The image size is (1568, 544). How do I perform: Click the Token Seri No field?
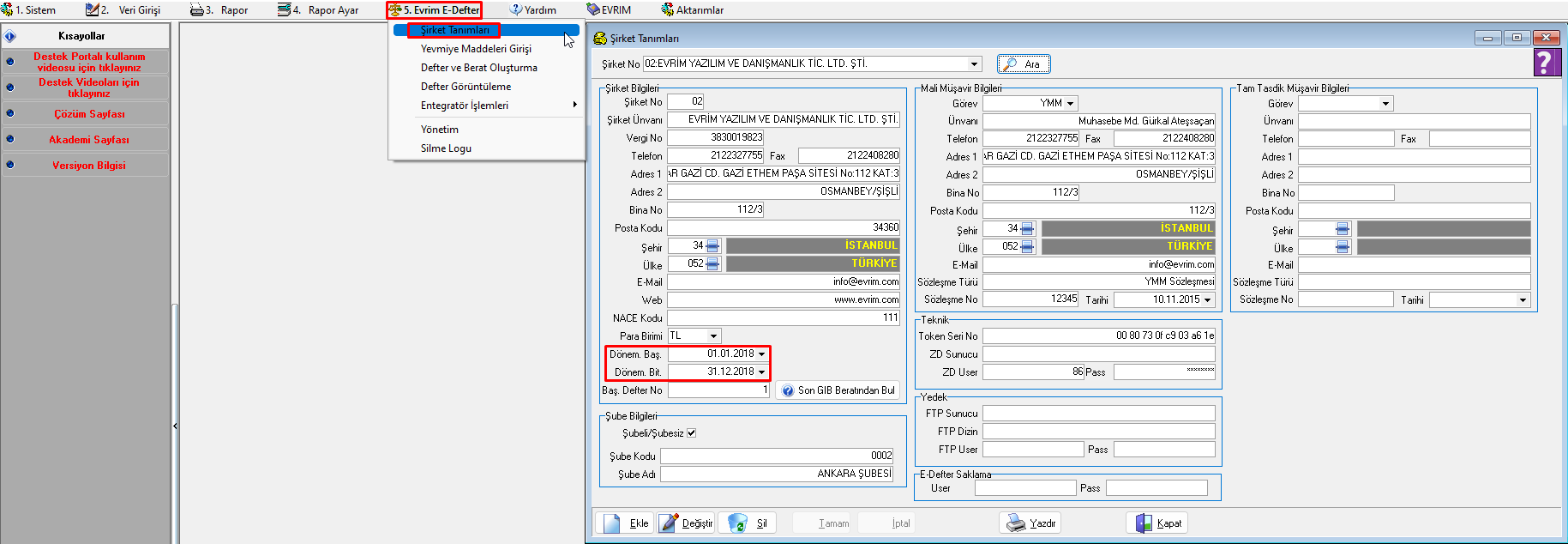1099,335
